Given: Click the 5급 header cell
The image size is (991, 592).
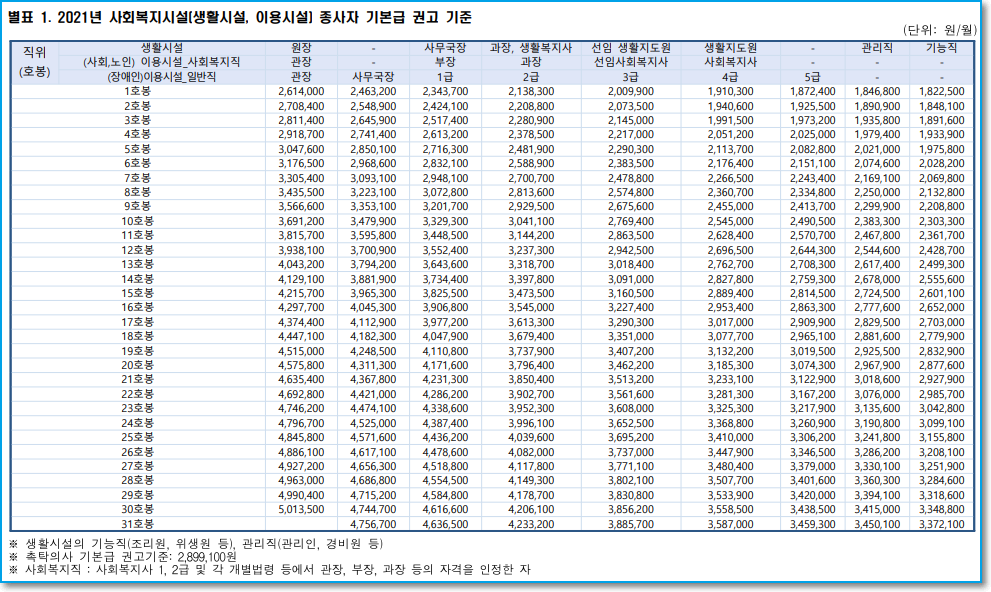Looking at the screenshot, I should [812, 76].
